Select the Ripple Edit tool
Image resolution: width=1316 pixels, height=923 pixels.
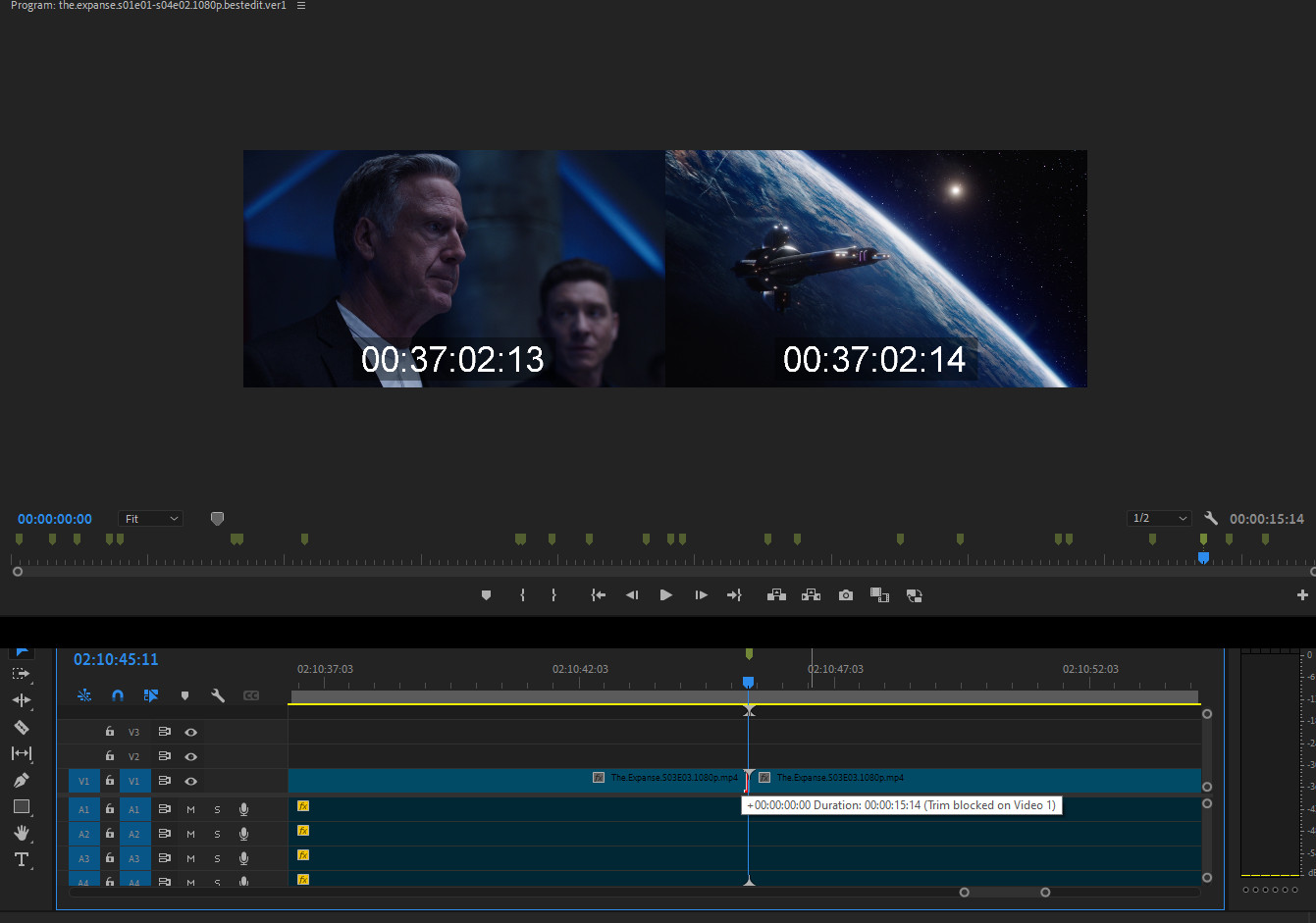point(22,700)
